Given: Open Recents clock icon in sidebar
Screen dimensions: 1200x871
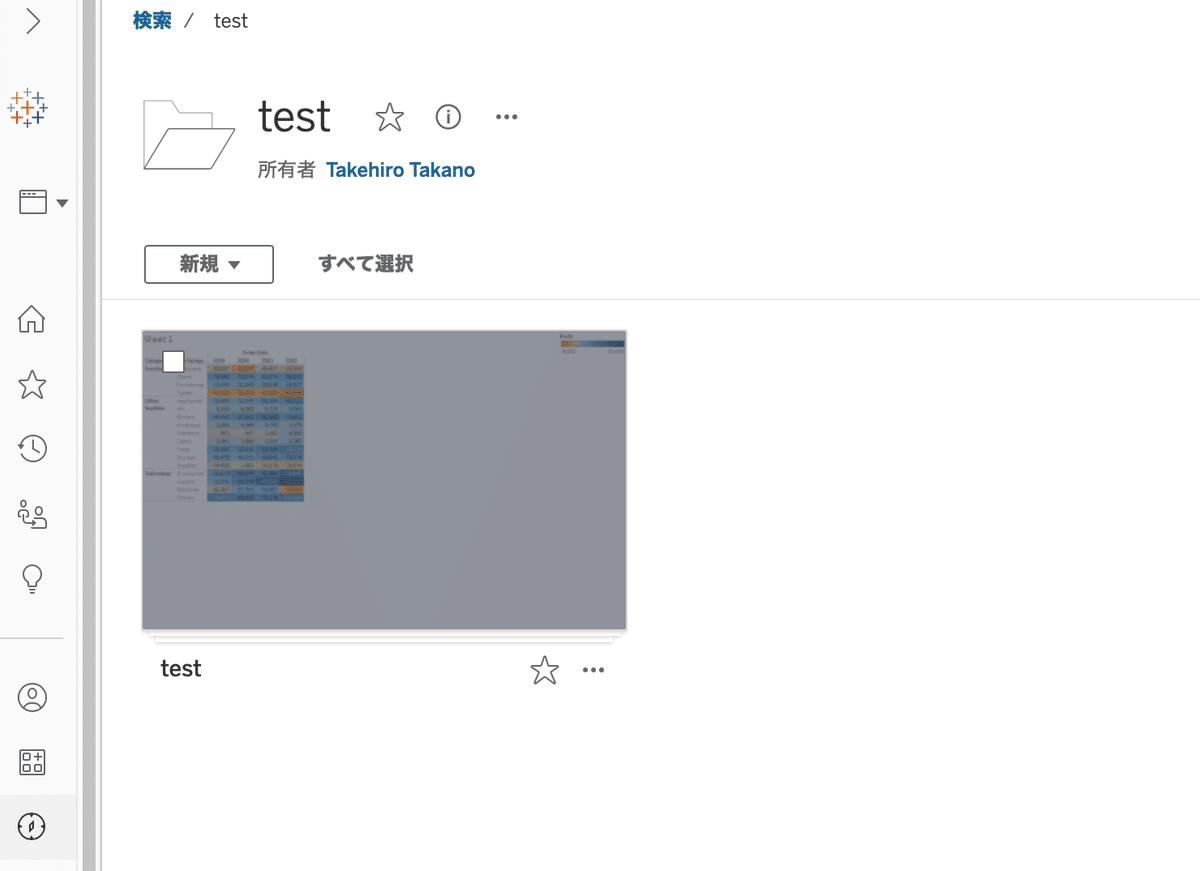Looking at the screenshot, I should [x=32, y=449].
